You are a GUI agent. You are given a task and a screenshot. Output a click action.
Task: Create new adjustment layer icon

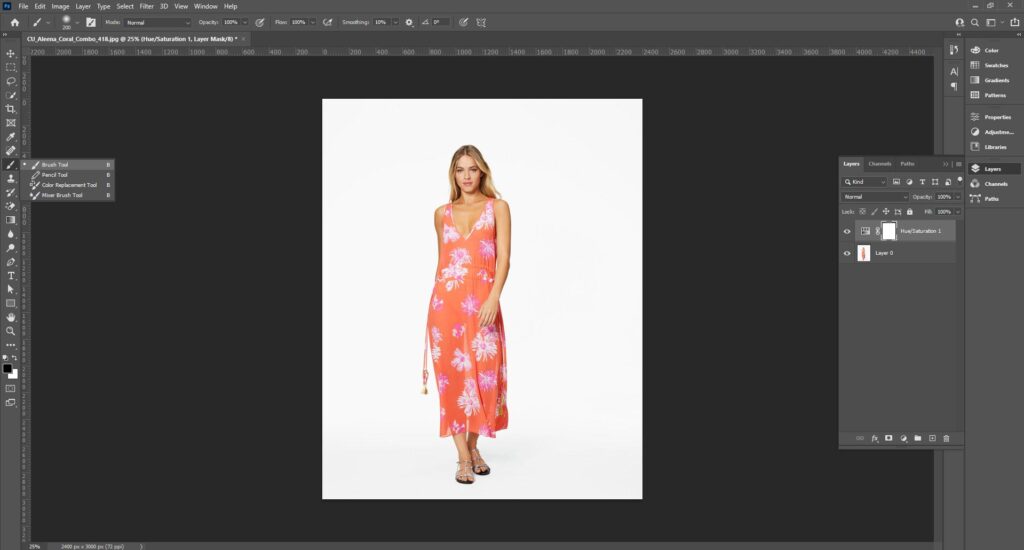[x=903, y=438]
